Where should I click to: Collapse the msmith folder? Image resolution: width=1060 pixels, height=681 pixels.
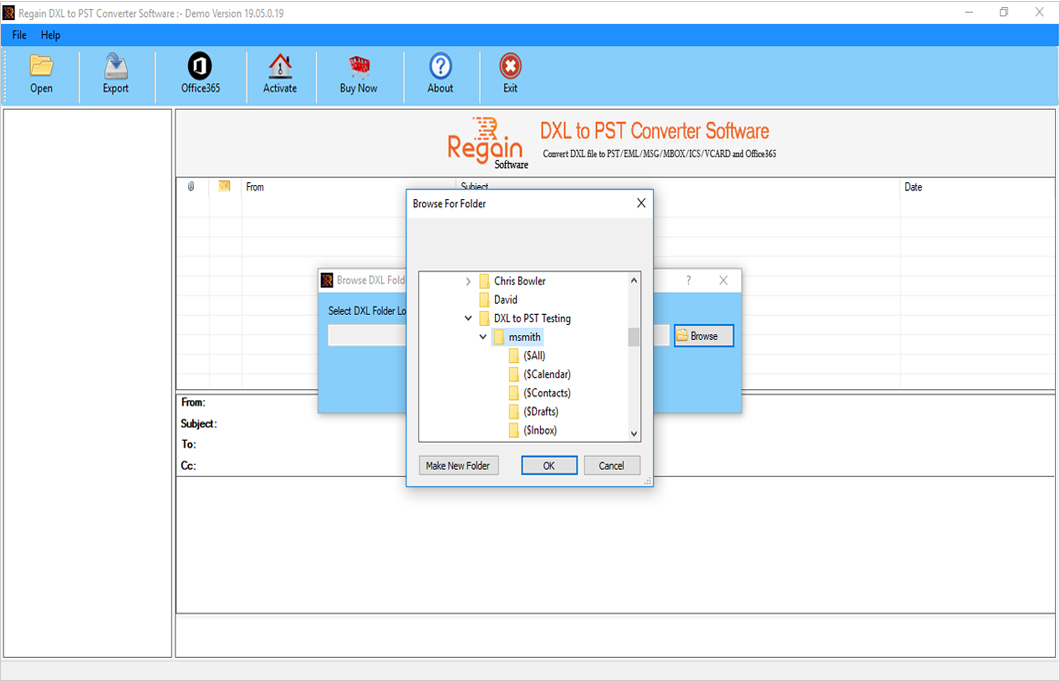(x=483, y=337)
